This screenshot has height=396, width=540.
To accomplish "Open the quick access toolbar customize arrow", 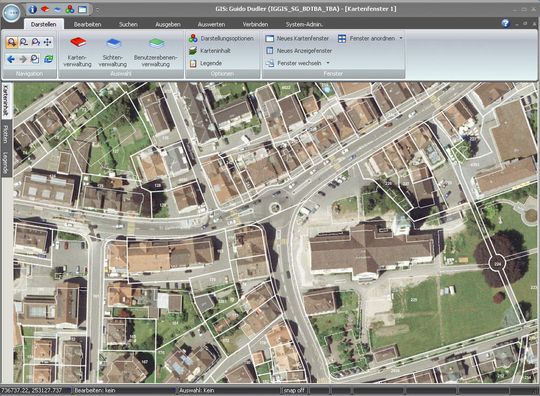I will [x=98, y=10].
